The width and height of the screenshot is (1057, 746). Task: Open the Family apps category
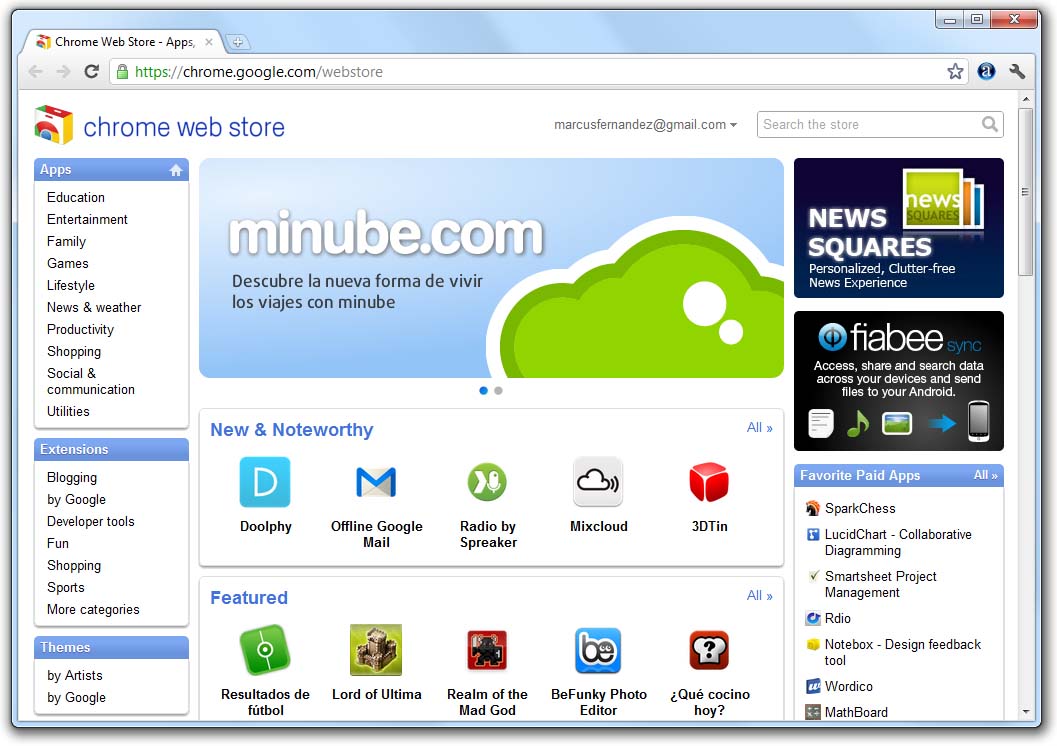coord(66,241)
